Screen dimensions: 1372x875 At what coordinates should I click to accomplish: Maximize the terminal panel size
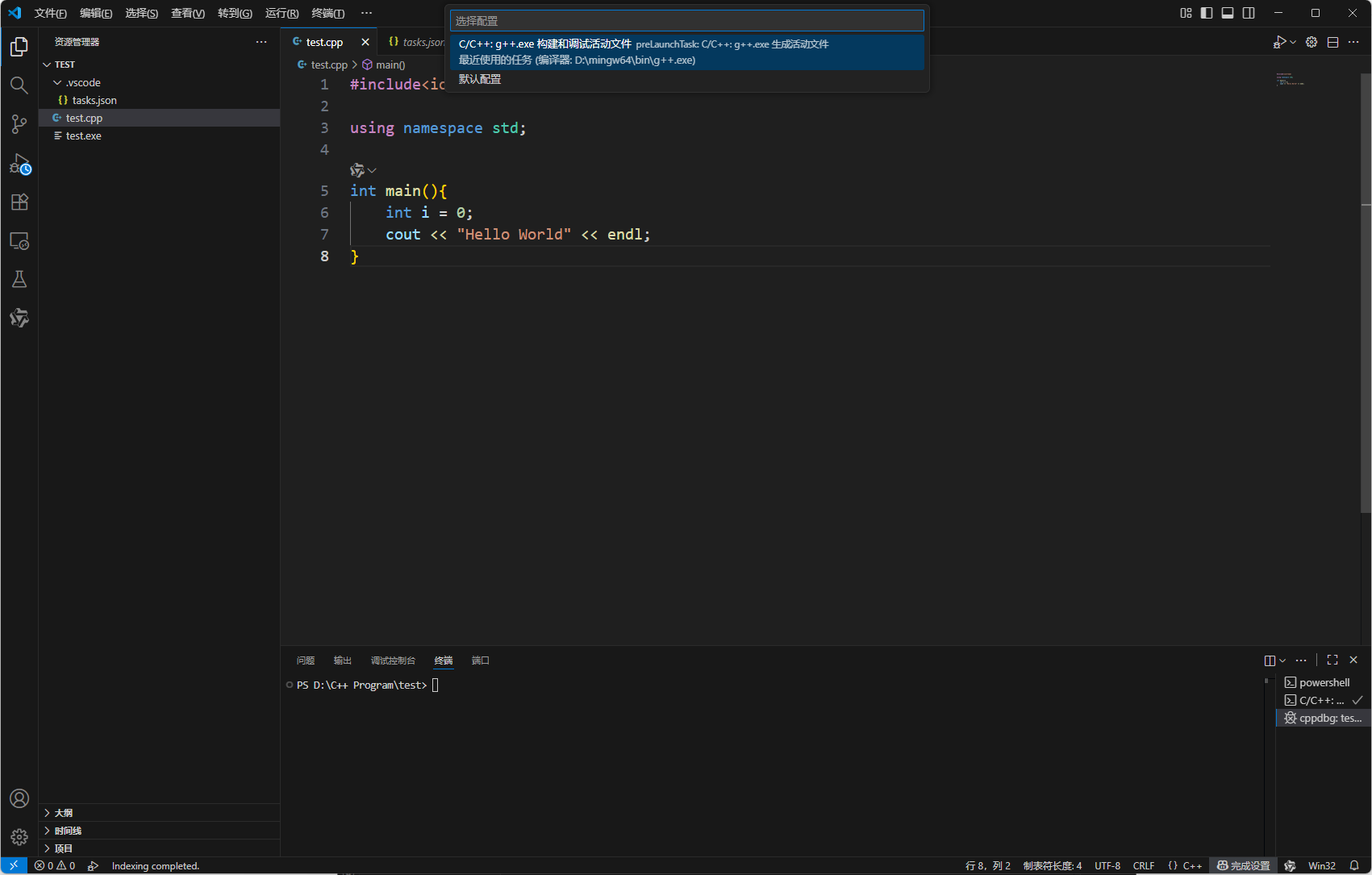click(x=1332, y=660)
